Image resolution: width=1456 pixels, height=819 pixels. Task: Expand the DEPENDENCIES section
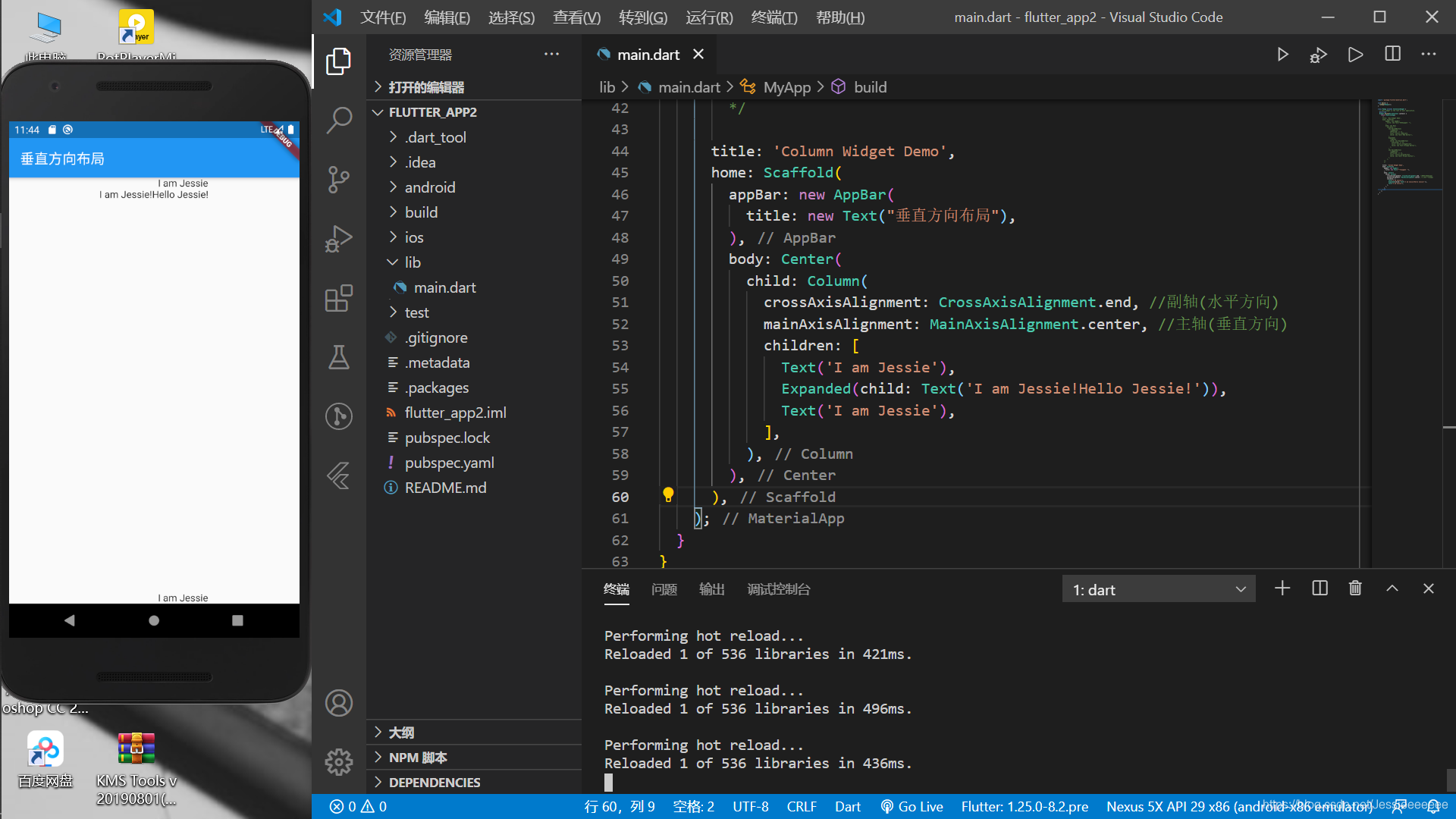tap(474, 783)
